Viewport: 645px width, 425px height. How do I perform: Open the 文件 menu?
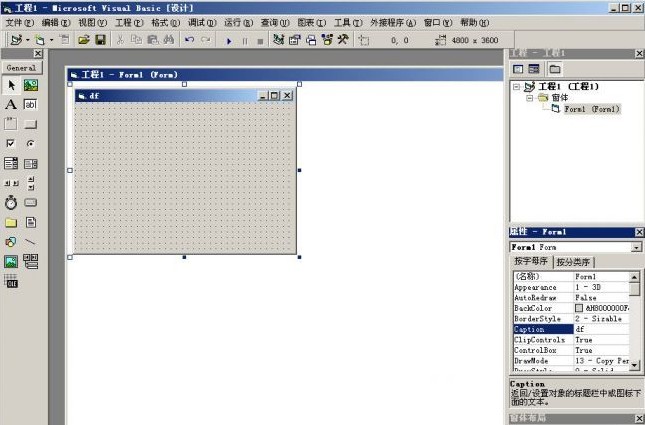tap(19, 23)
